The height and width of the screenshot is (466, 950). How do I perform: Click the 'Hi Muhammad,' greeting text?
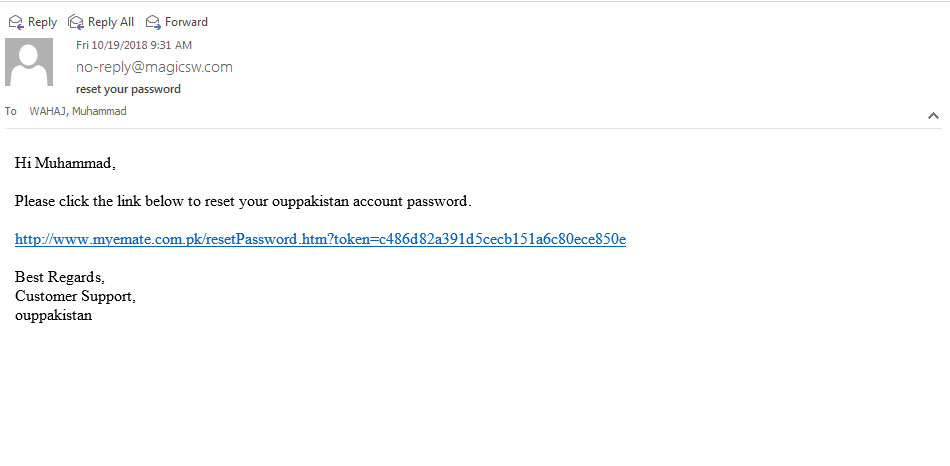[65, 164]
